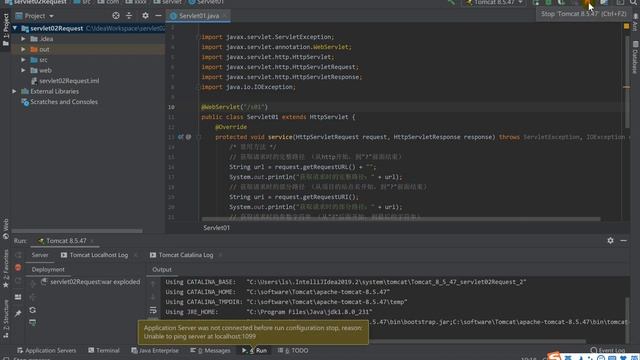Click the soft-wrap icon in Output

coord(153,310)
